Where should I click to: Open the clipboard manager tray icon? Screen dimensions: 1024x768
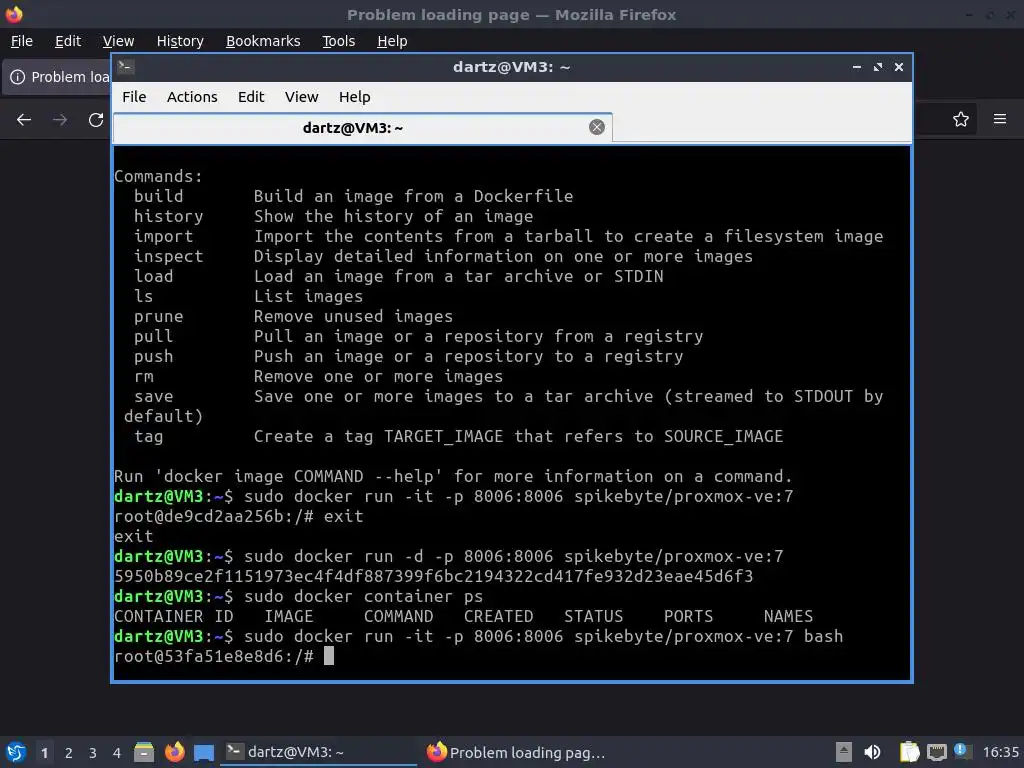[909, 752]
